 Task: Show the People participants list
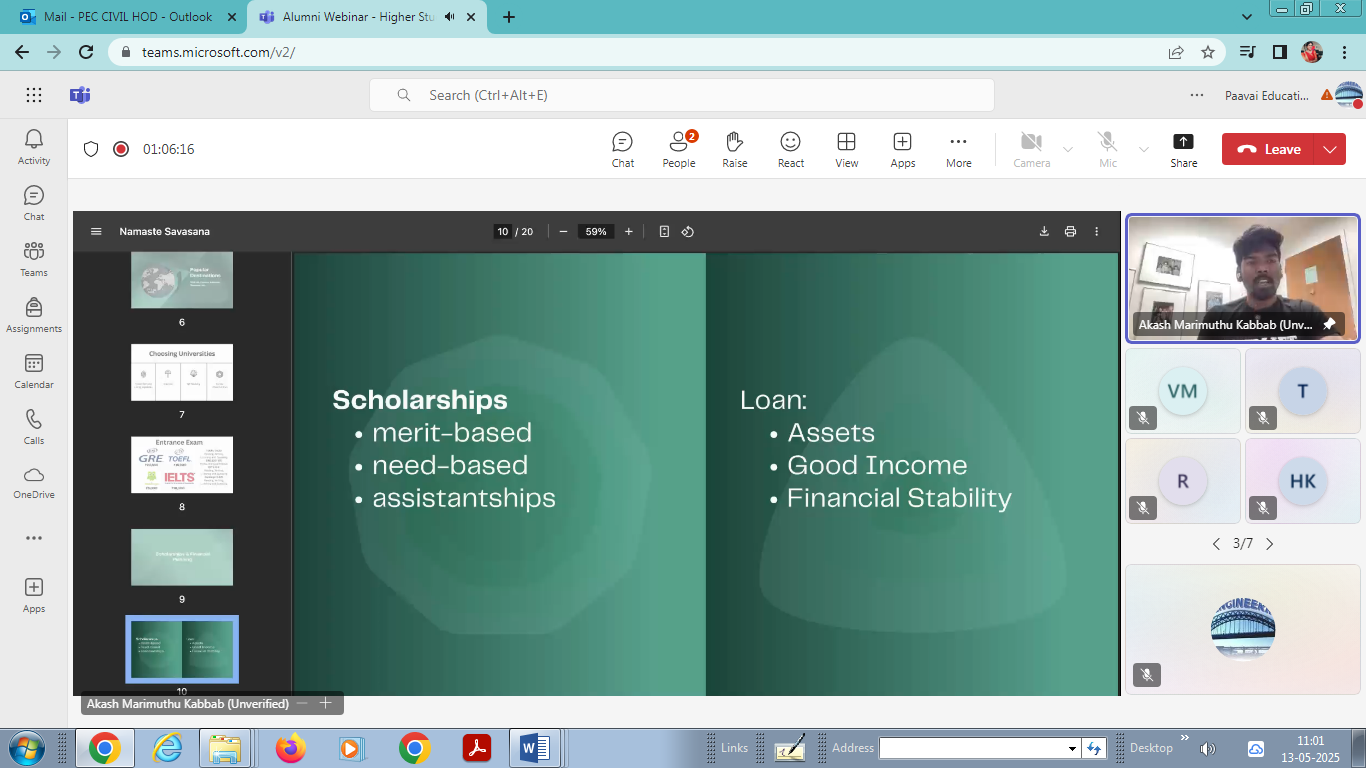[x=678, y=149]
